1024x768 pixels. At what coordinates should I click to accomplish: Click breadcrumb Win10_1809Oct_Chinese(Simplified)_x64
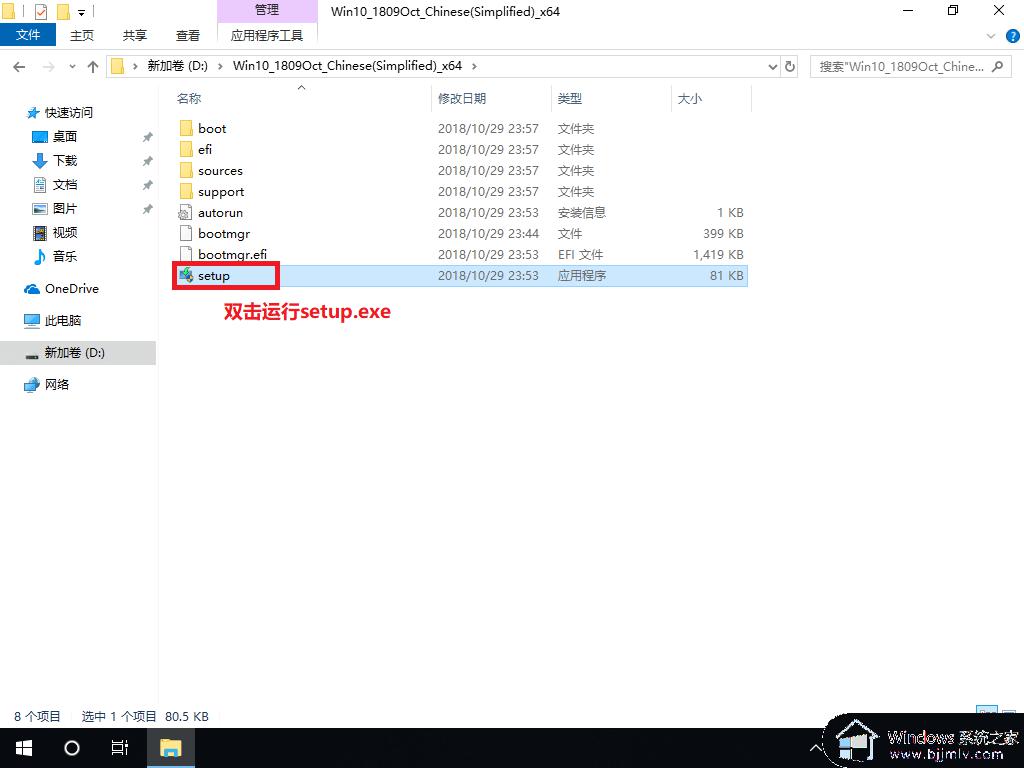347,66
